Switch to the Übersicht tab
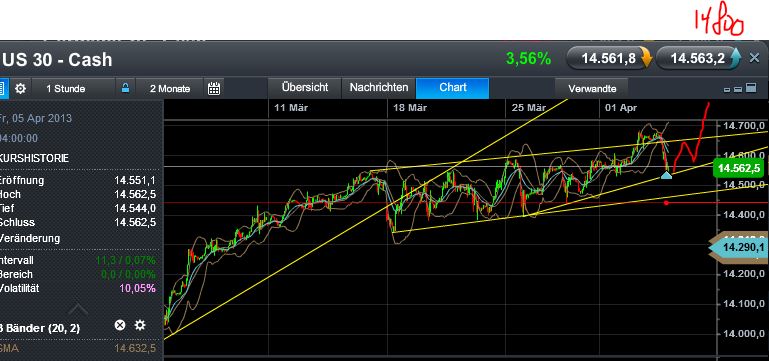The height and width of the screenshot is (361, 769). (x=305, y=88)
